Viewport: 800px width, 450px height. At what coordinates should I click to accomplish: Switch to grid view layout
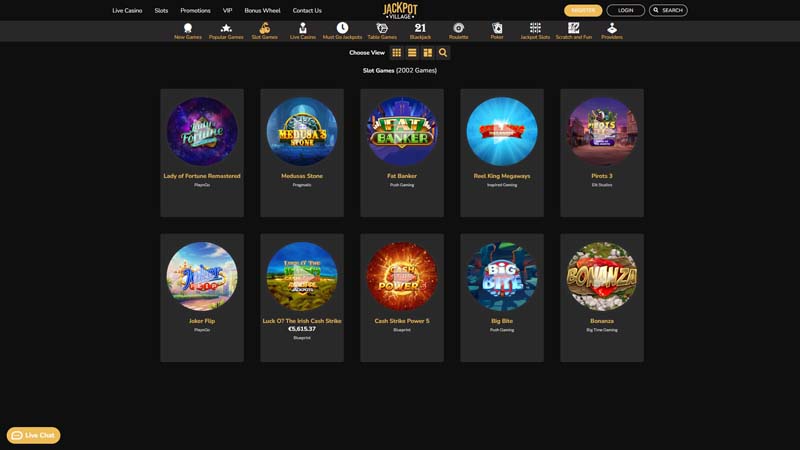tap(396, 53)
